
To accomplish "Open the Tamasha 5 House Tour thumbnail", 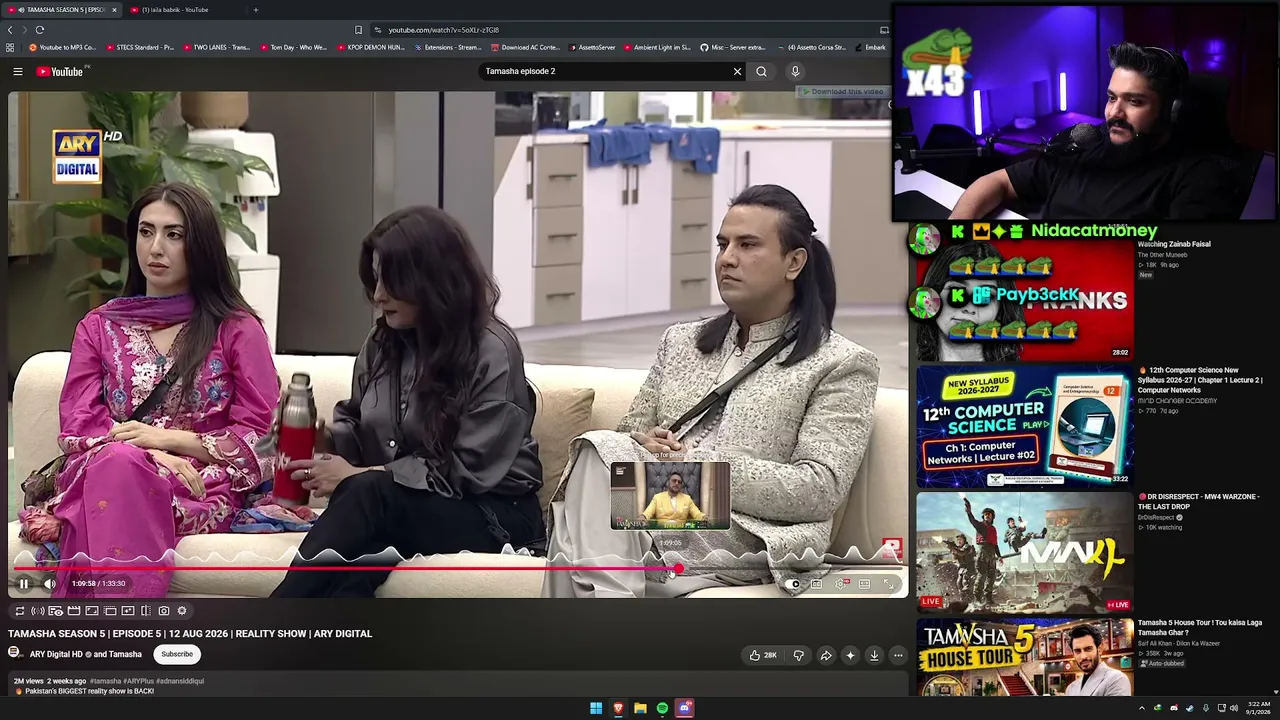I will tap(1025, 657).
